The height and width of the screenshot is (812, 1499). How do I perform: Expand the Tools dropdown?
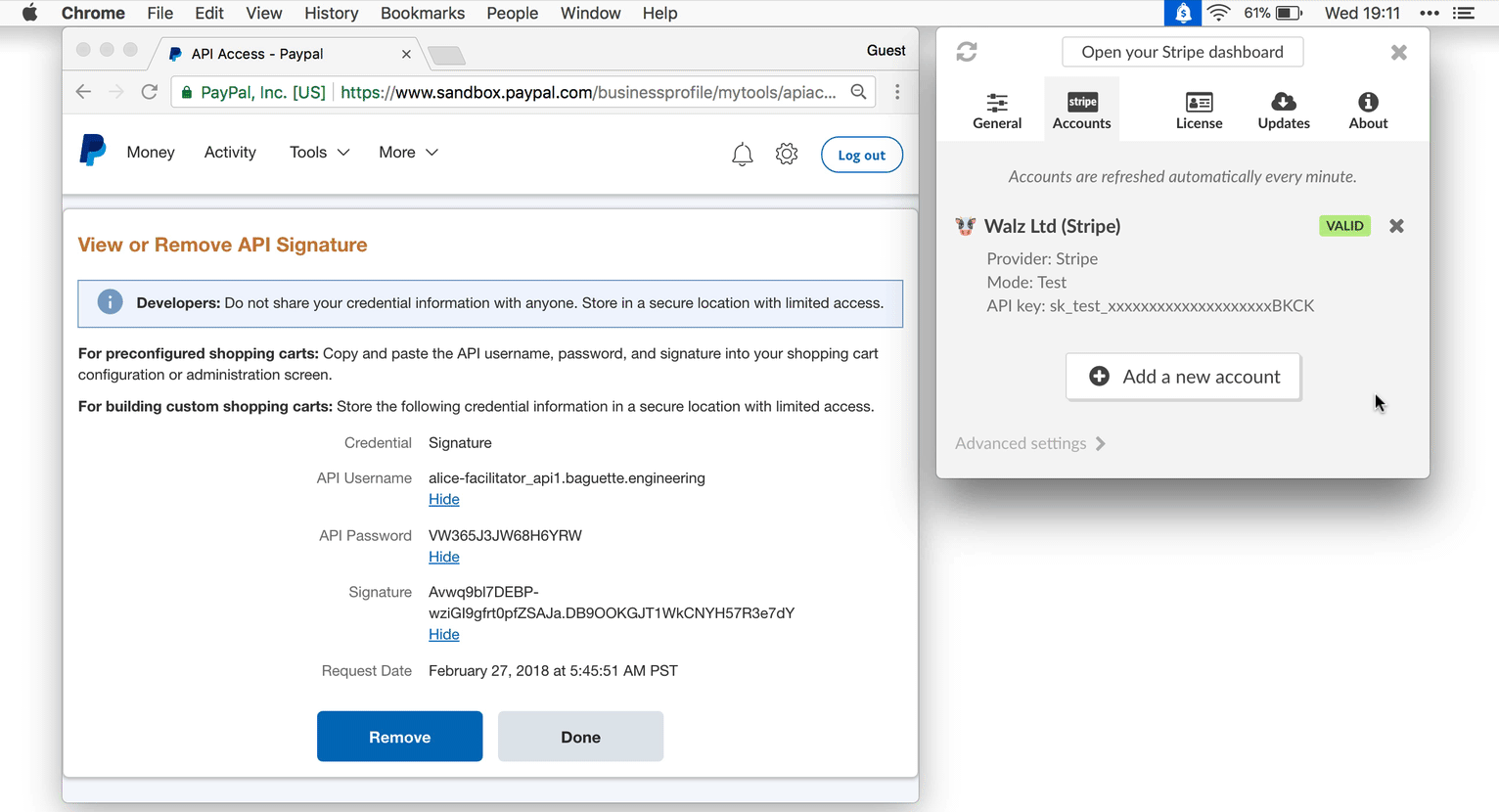click(319, 153)
